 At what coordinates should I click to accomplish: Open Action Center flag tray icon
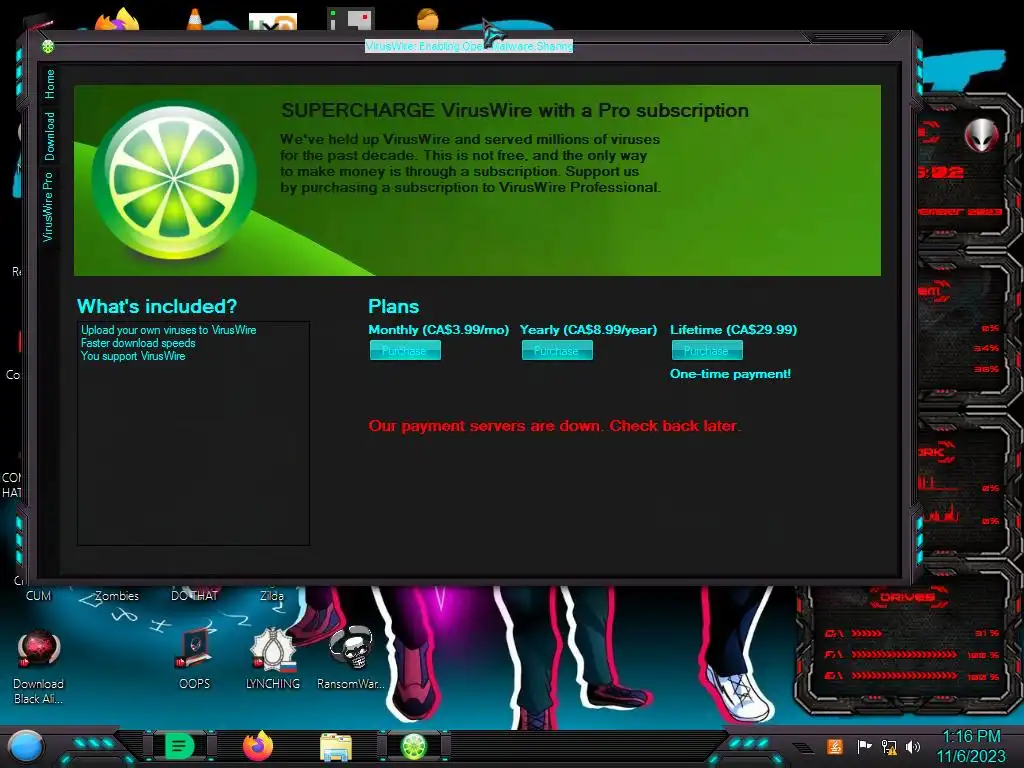tap(863, 746)
